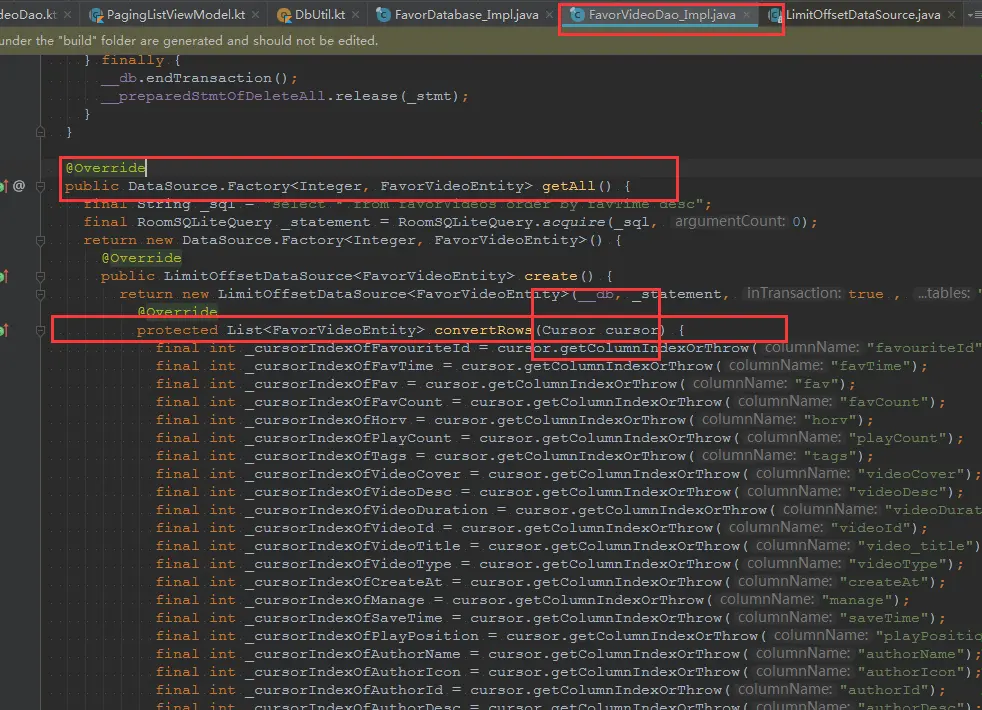The width and height of the screenshot is (982, 710).
Task: Click the LimitOffsetDataSource.java locked class icon
Action: 775,15
